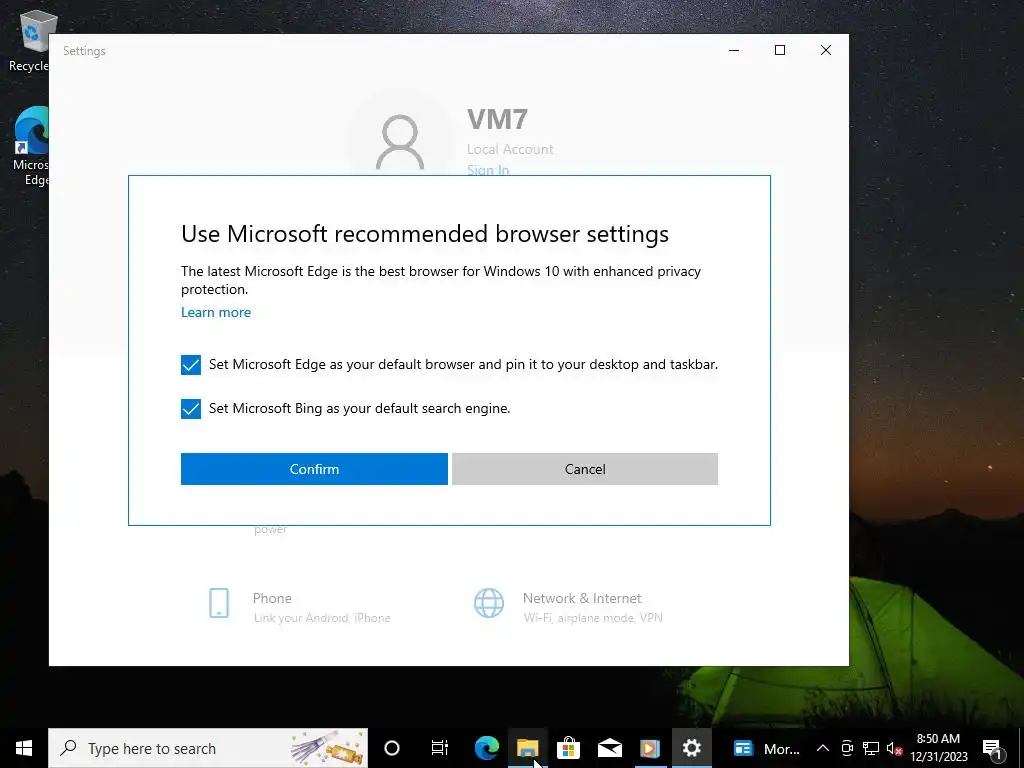
Task: Click the Settings gear in the taskbar
Action: tap(692, 748)
